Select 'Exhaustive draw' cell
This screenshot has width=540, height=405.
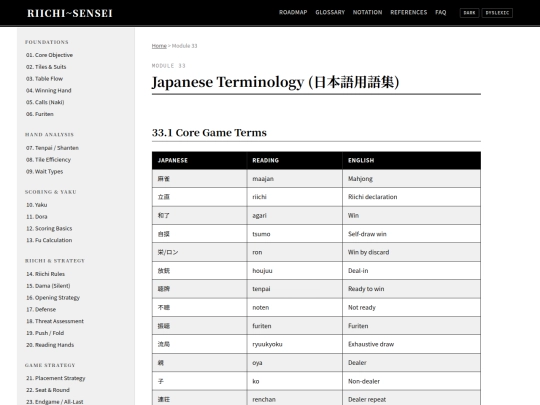[x=412, y=344]
